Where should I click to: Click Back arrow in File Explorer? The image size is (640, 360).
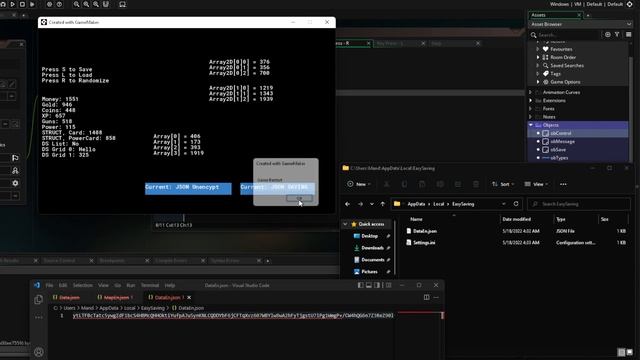[x=347, y=204]
